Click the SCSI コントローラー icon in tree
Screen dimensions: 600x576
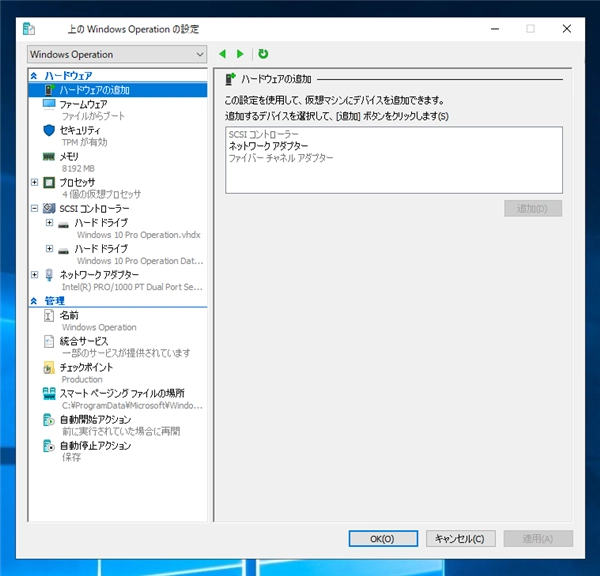coord(49,209)
